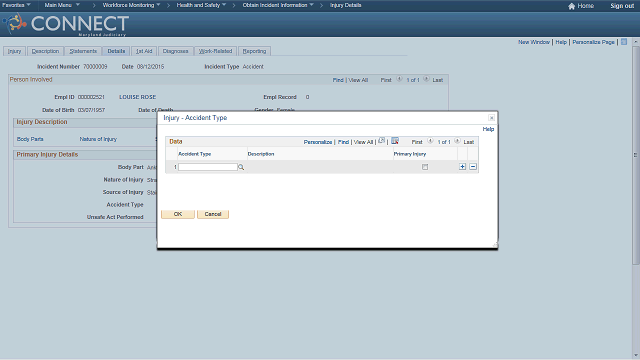Open the Work-Related tab

pyautogui.click(x=216, y=51)
